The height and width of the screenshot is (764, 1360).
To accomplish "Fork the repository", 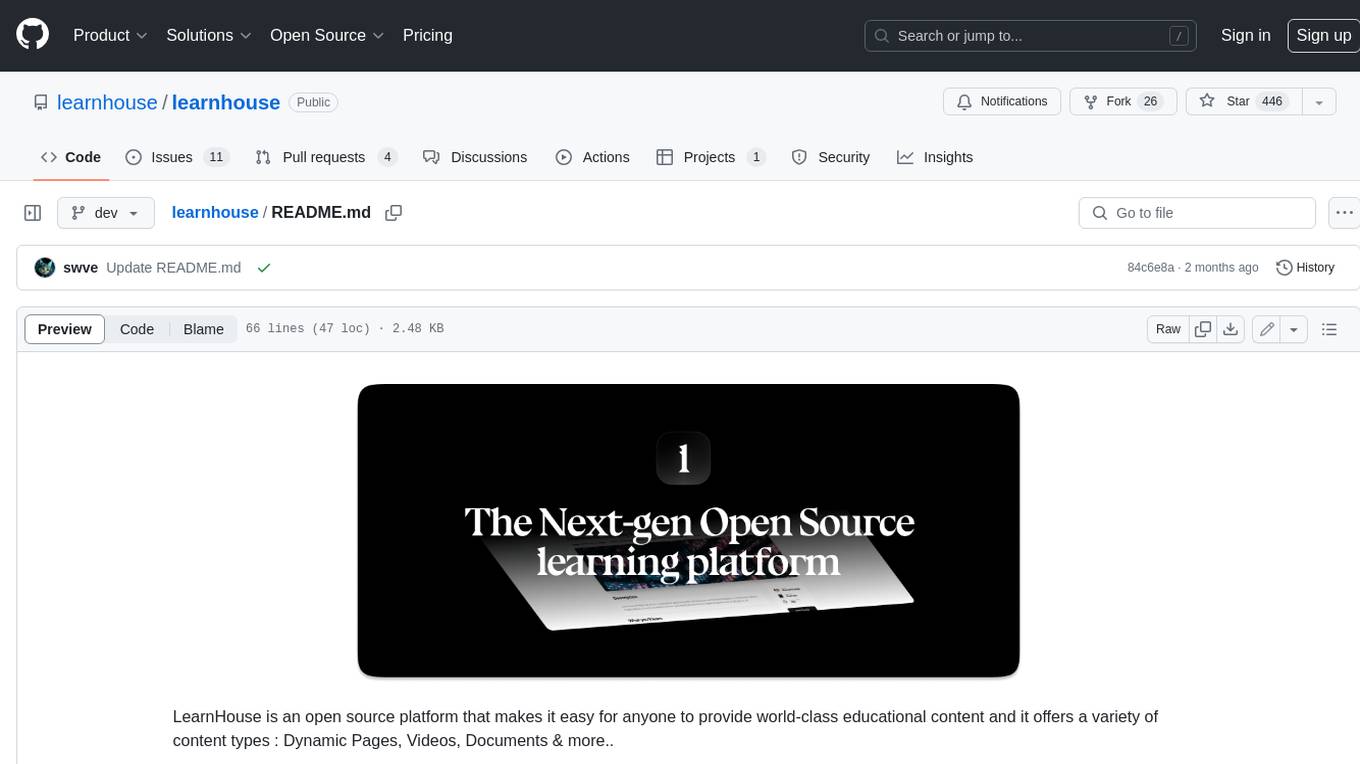I will pos(1123,101).
